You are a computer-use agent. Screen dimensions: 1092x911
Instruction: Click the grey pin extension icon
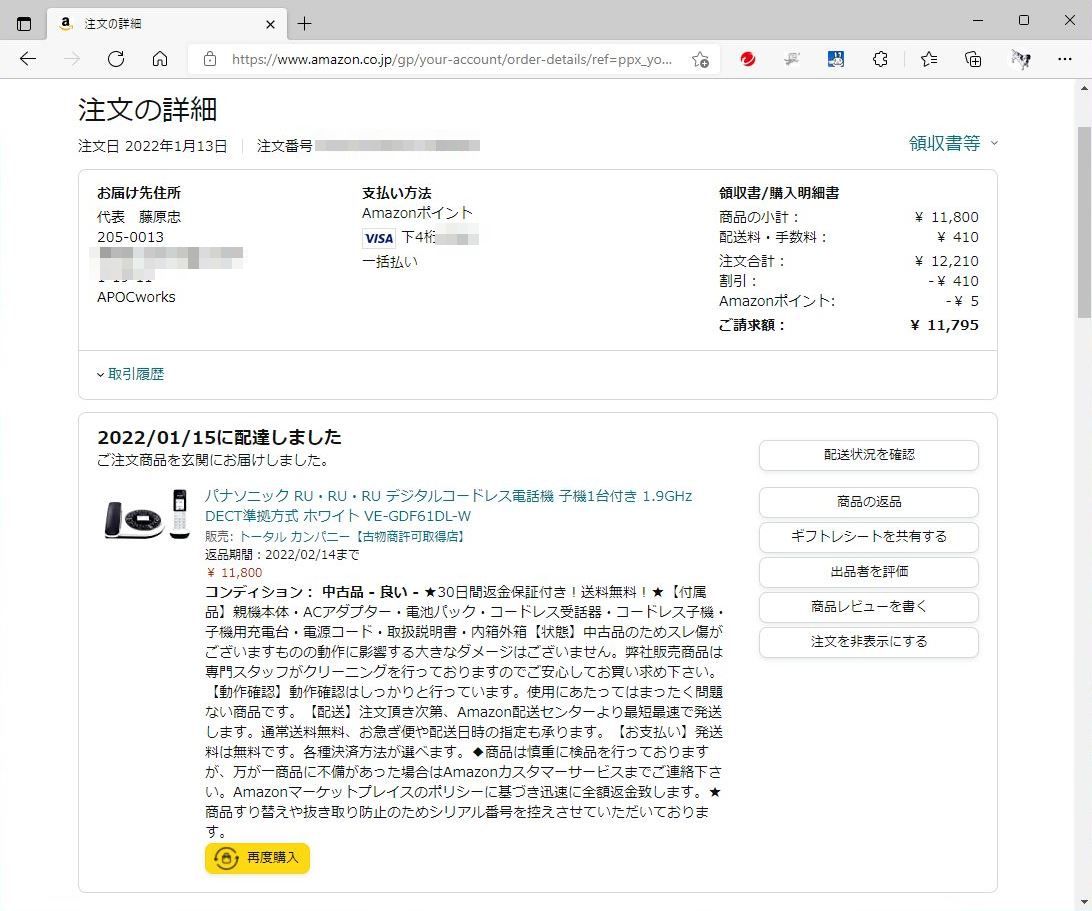[792, 59]
